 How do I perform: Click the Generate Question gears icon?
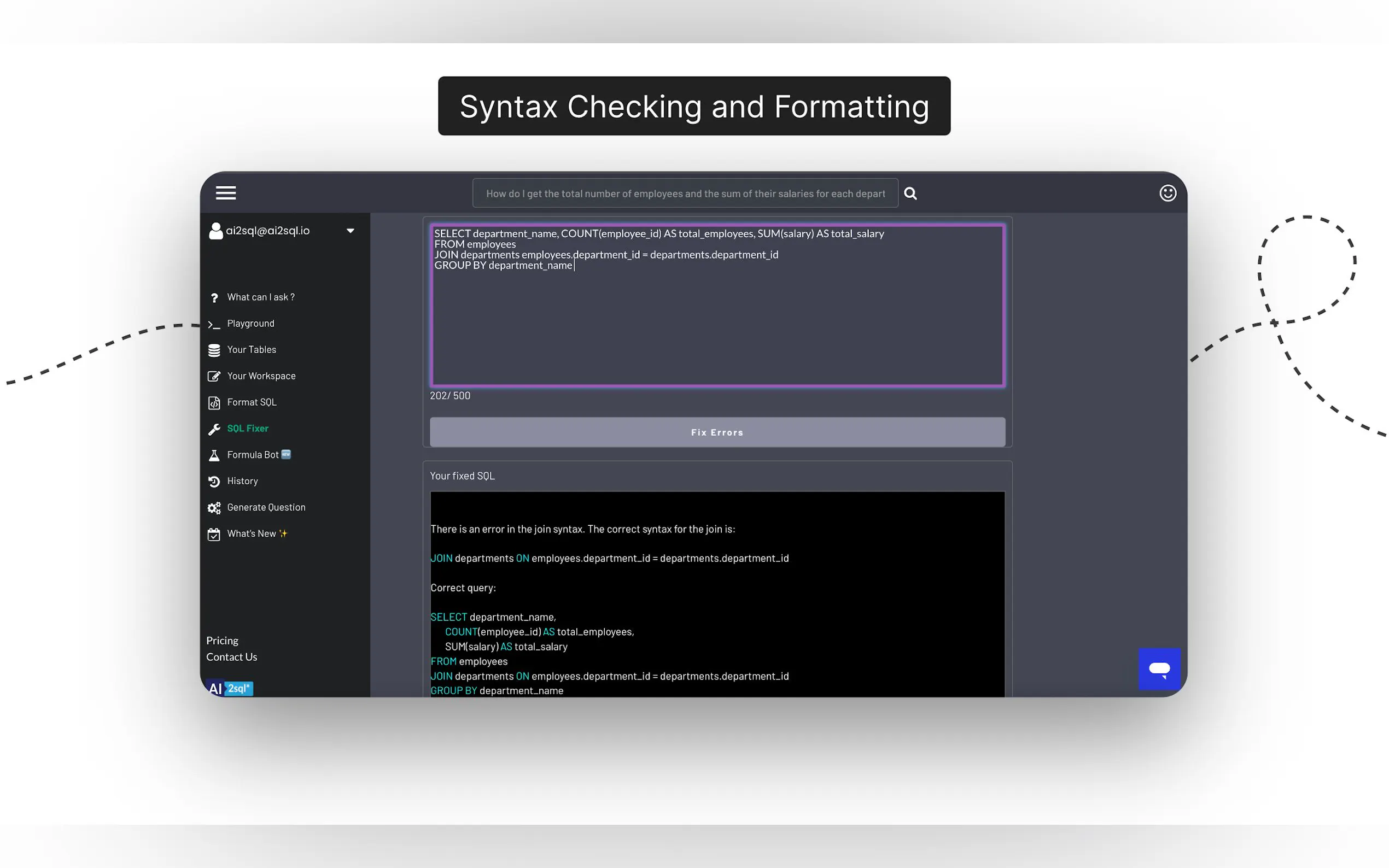pyautogui.click(x=214, y=508)
